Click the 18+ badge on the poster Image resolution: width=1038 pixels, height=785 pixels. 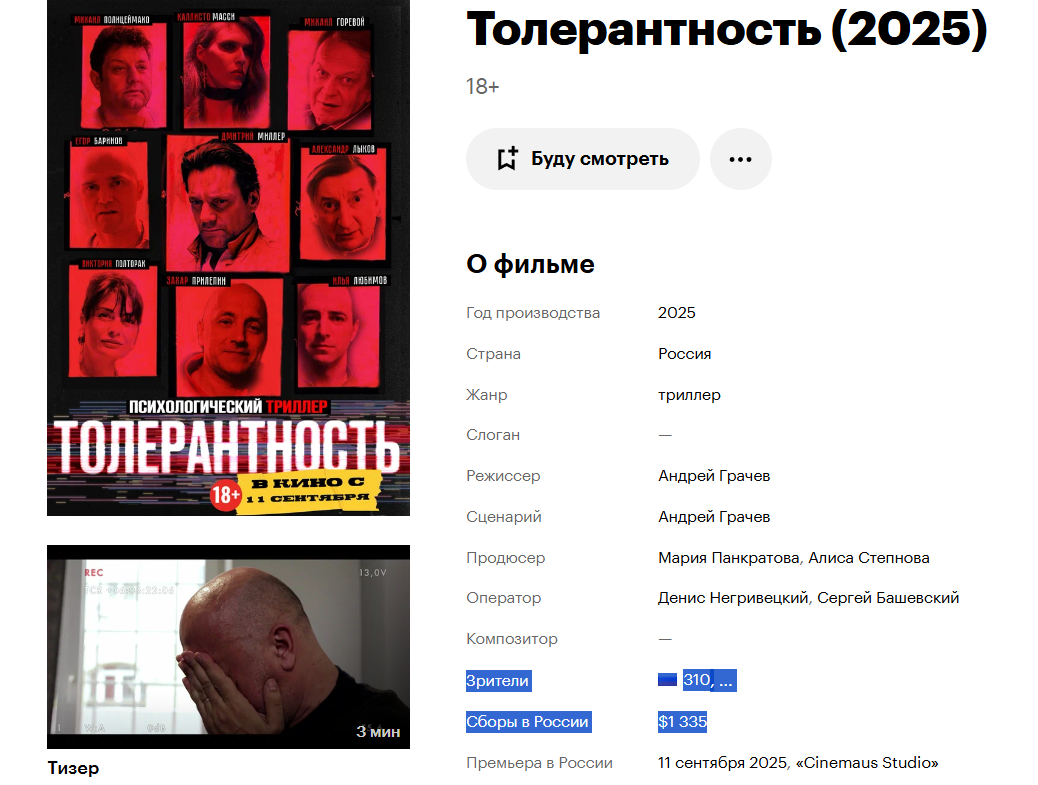[225, 494]
